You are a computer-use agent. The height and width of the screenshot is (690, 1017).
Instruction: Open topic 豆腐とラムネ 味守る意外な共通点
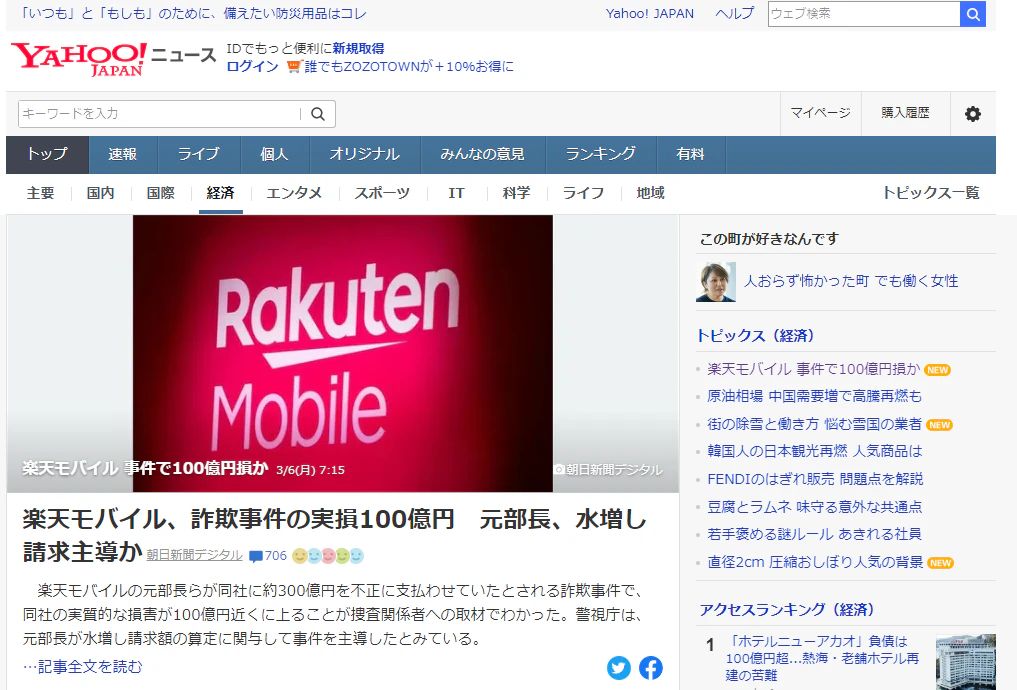(x=814, y=507)
